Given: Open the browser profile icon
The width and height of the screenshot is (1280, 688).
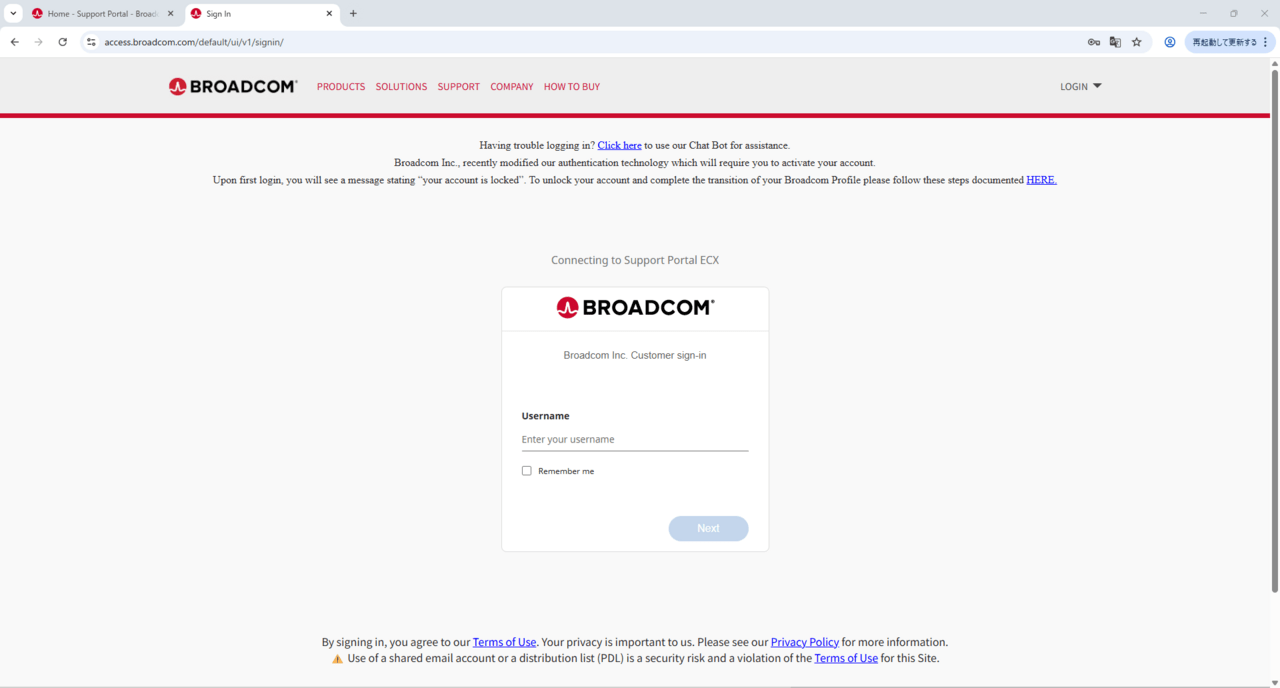Looking at the screenshot, I should coord(1169,42).
